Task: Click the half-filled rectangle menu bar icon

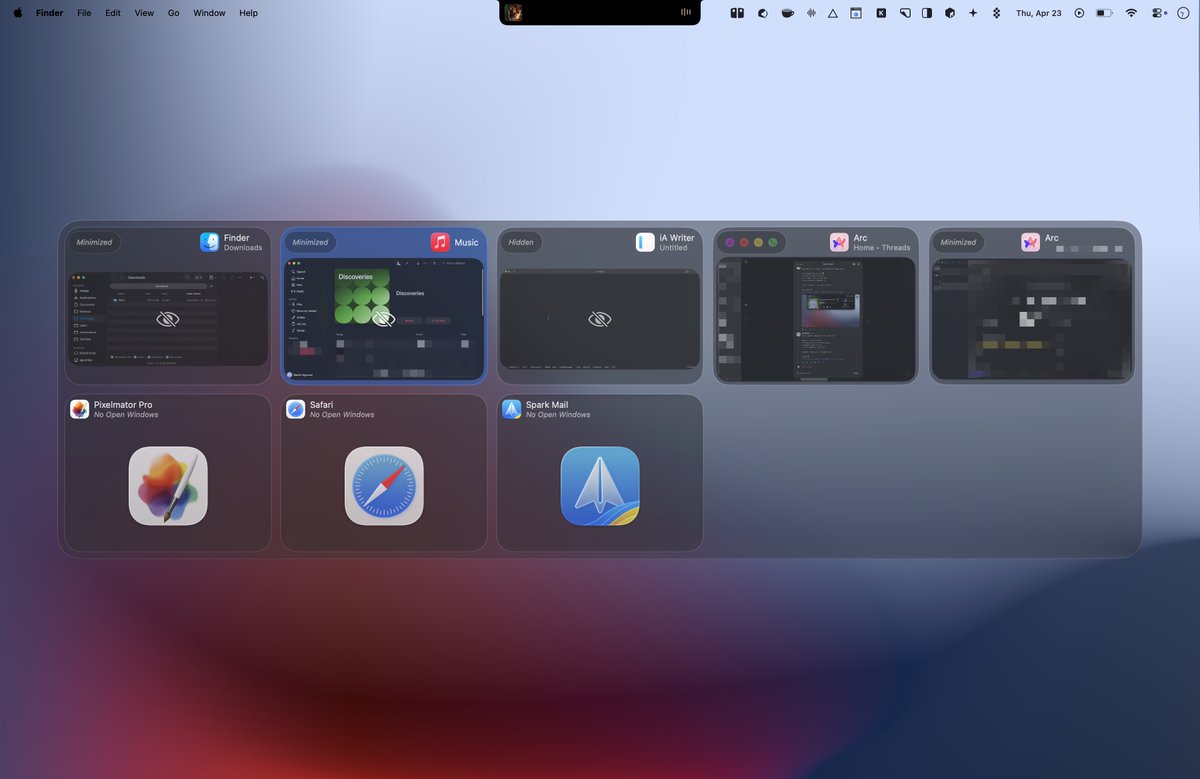Action: (x=927, y=13)
